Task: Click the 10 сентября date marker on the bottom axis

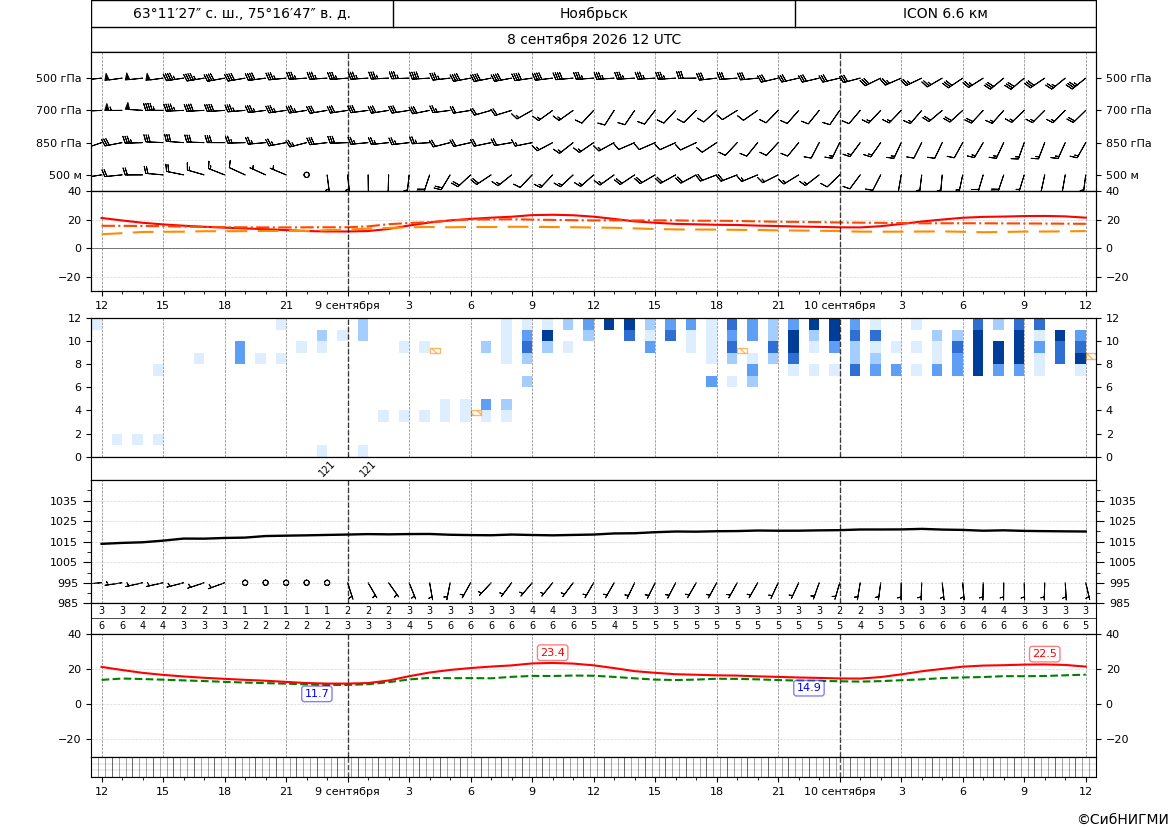Action: coord(839,791)
